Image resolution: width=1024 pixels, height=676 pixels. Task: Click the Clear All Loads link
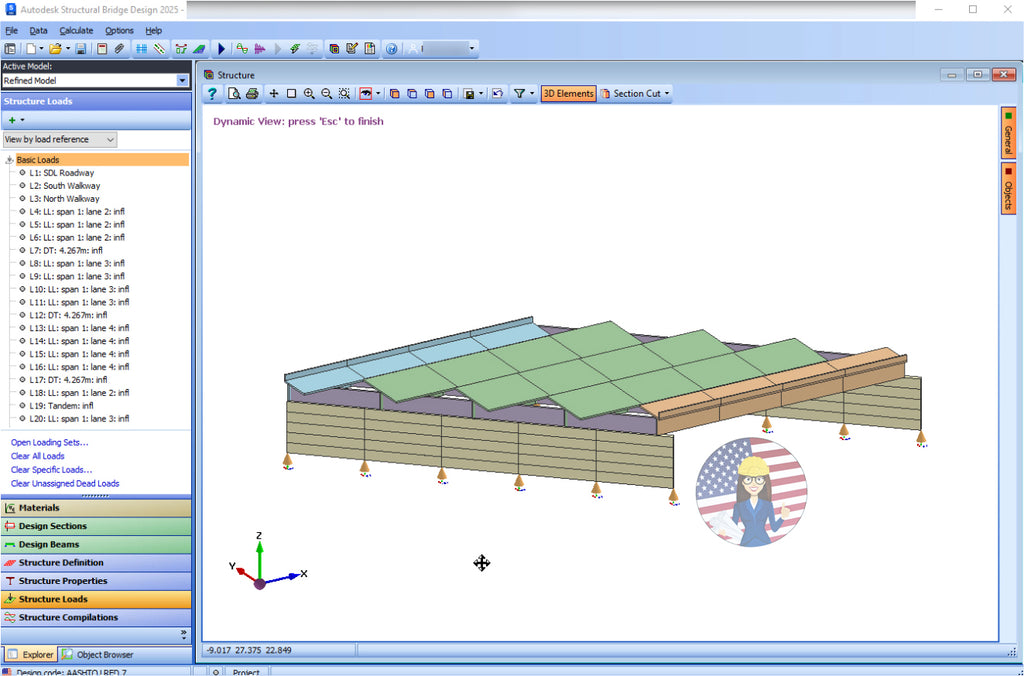pos(37,456)
